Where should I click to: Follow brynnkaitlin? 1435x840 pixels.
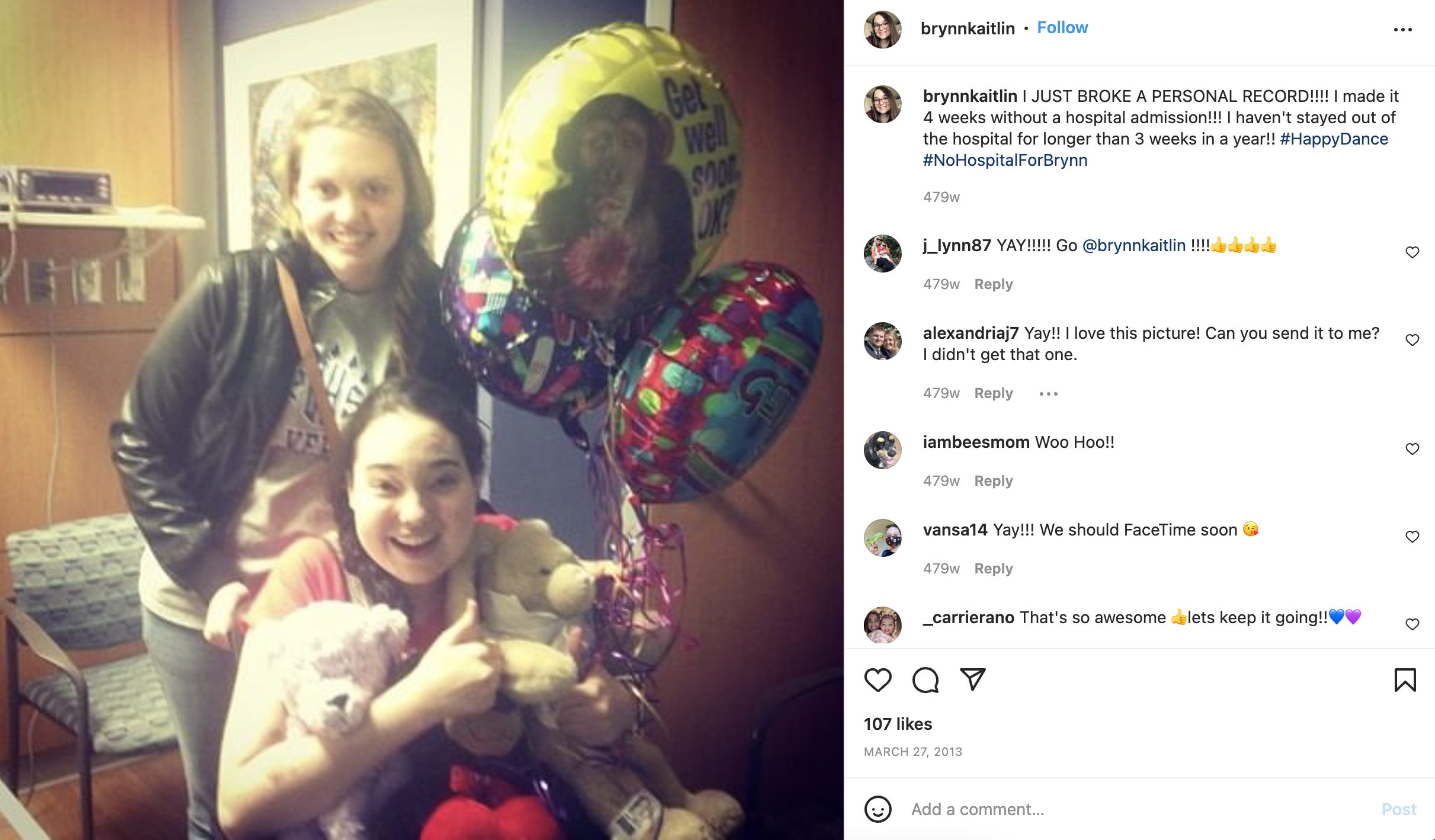click(x=1062, y=28)
